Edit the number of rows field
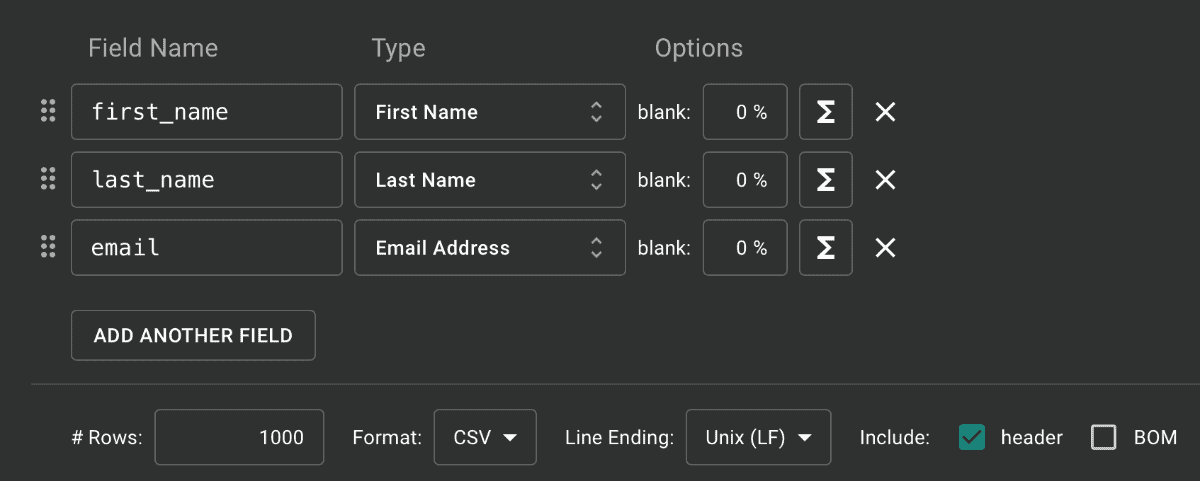Screen dimensions: 1200x481 click(239, 437)
